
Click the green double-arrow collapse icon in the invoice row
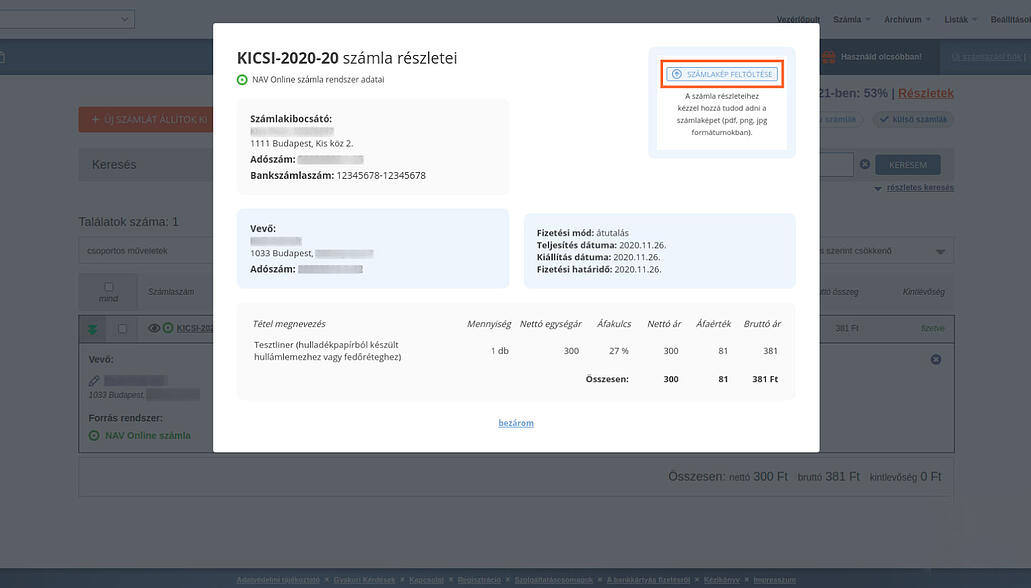tap(93, 328)
